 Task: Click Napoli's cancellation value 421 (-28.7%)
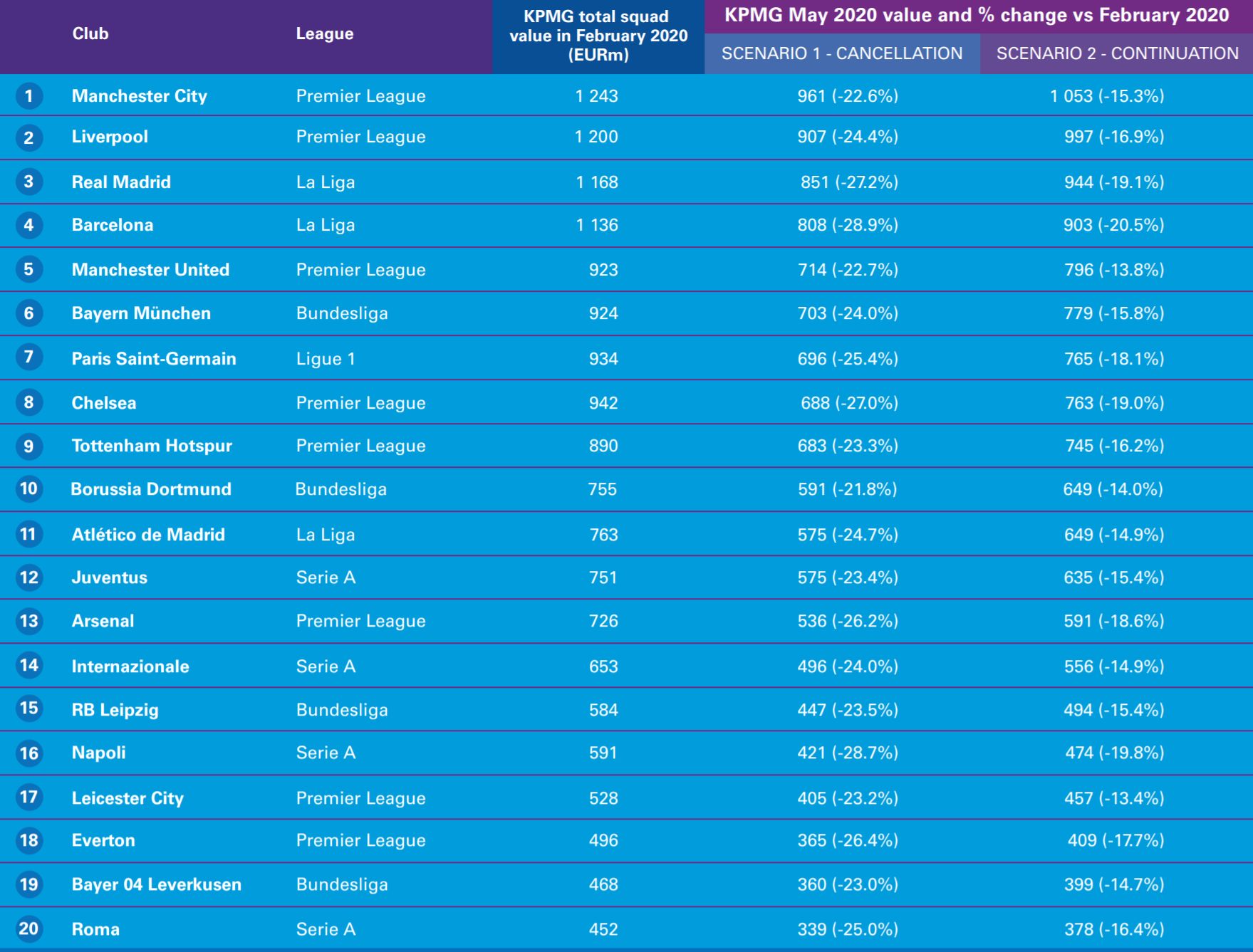[848, 753]
